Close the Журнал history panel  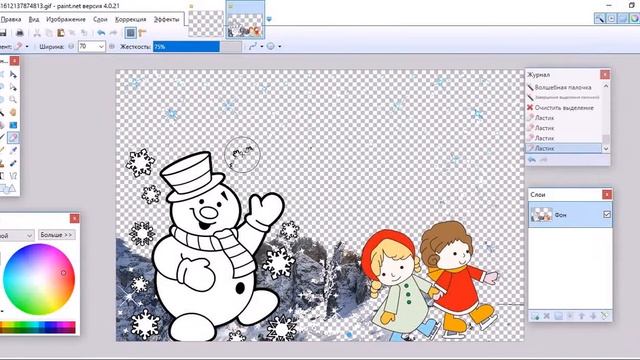[604, 74]
